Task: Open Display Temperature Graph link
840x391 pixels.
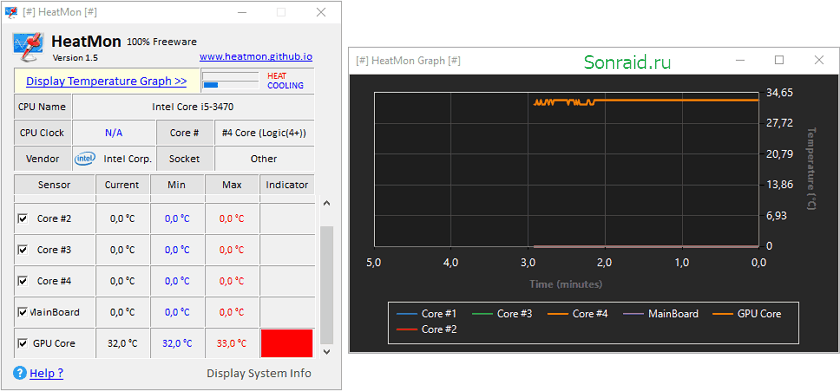Action: (x=106, y=81)
